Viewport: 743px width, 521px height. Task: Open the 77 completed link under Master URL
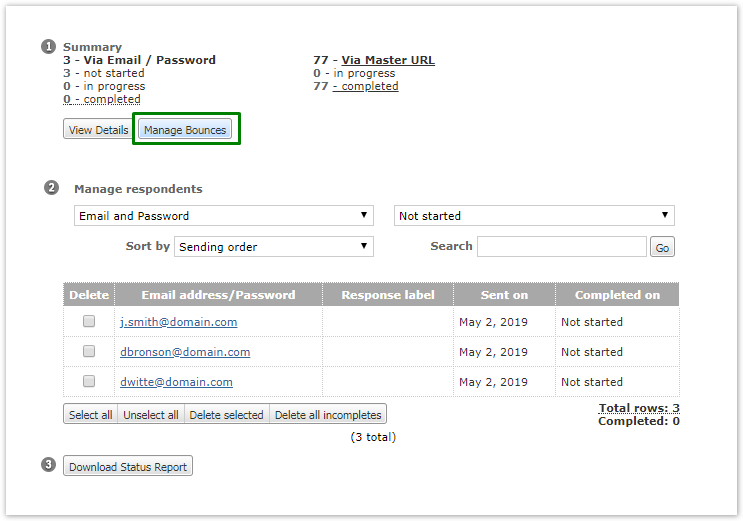(365, 86)
